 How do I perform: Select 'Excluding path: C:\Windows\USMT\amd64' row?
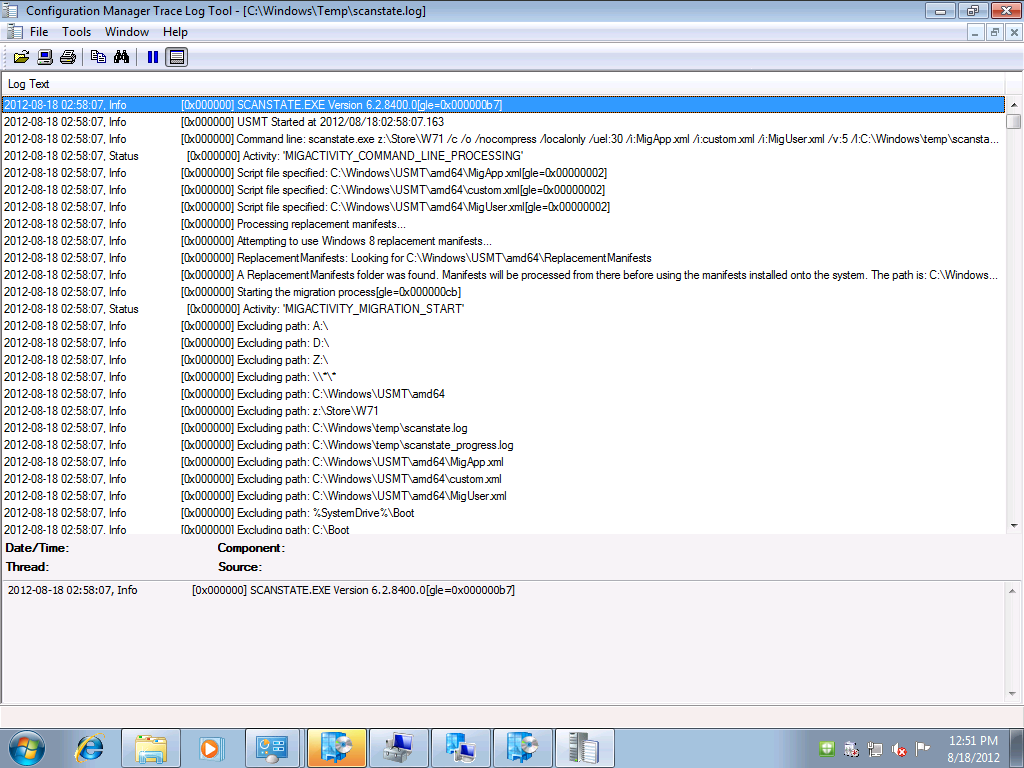pyautogui.click(x=503, y=393)
